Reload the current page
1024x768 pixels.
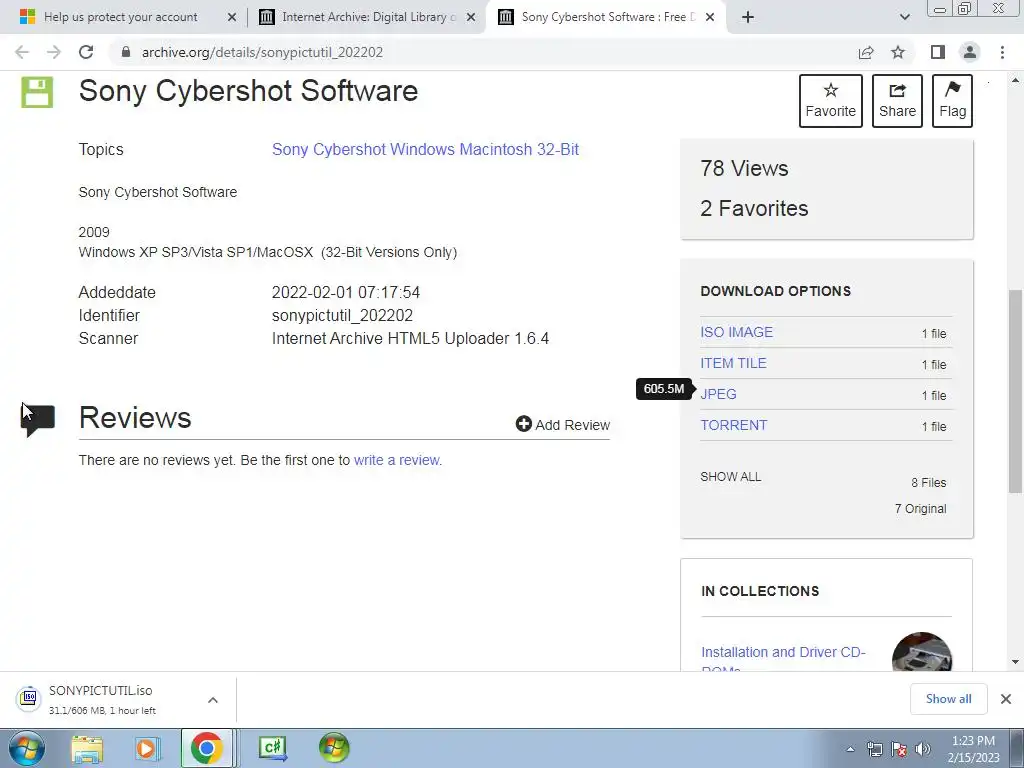[x=86, y=52]
